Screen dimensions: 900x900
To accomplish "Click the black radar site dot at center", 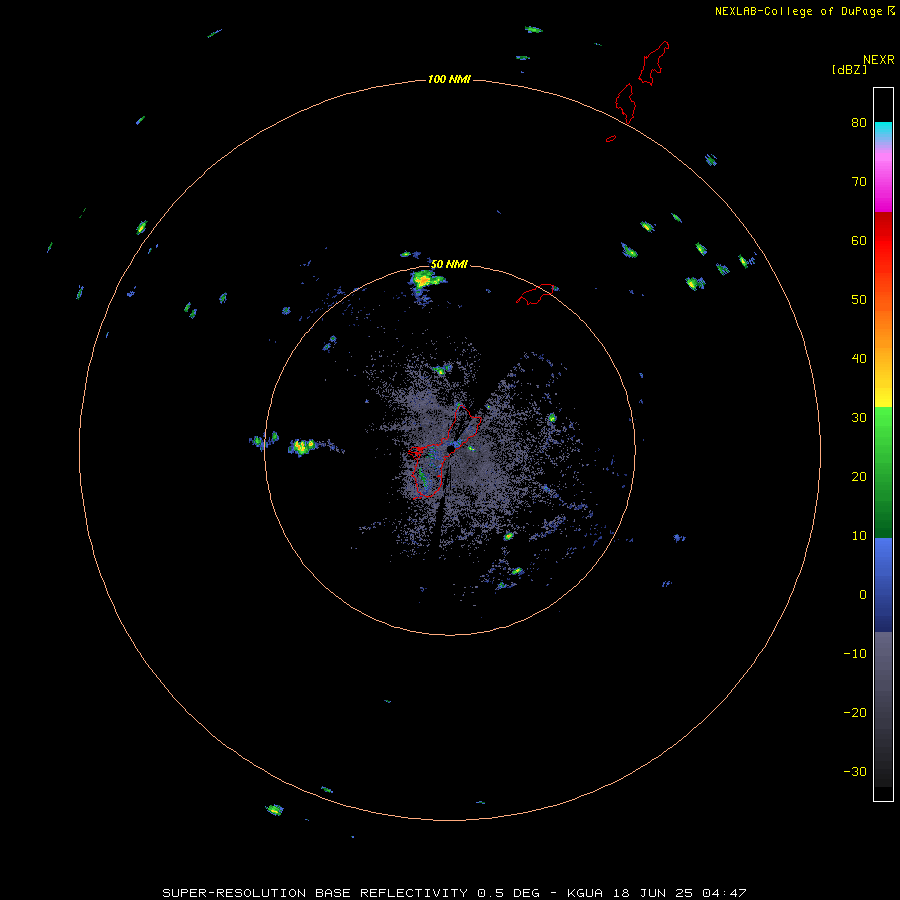I will 451,449.
